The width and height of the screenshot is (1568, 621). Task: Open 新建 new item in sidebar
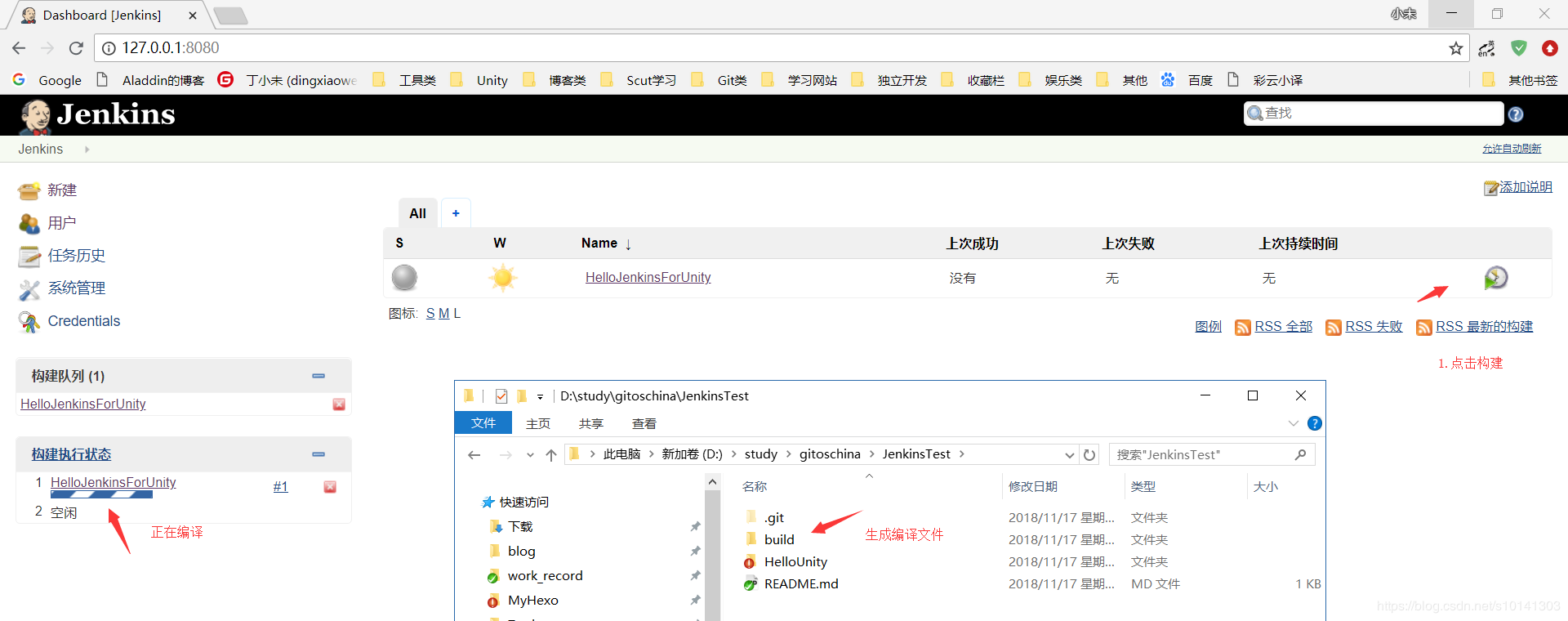(x=62, y=190)
